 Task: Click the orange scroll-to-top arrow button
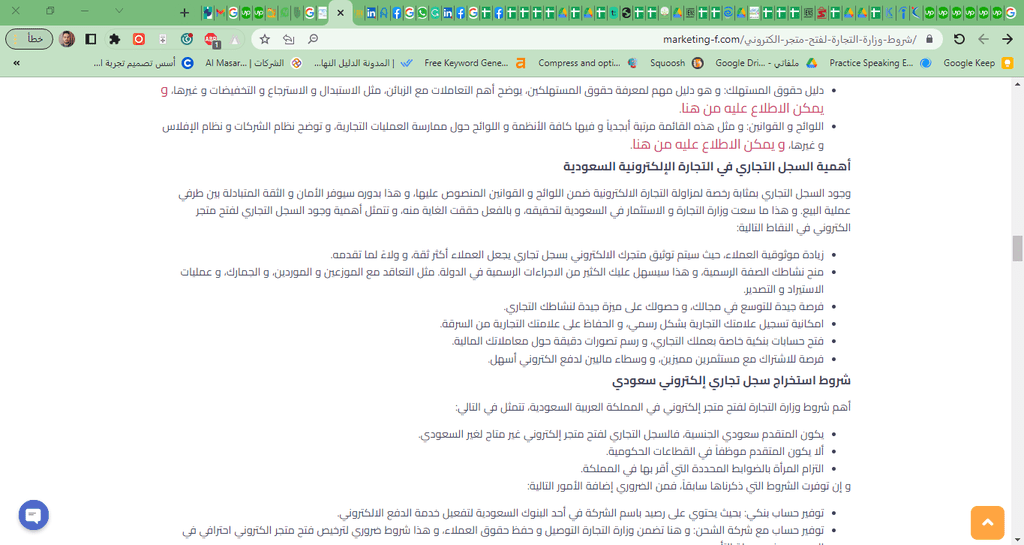tap(987, 522)
